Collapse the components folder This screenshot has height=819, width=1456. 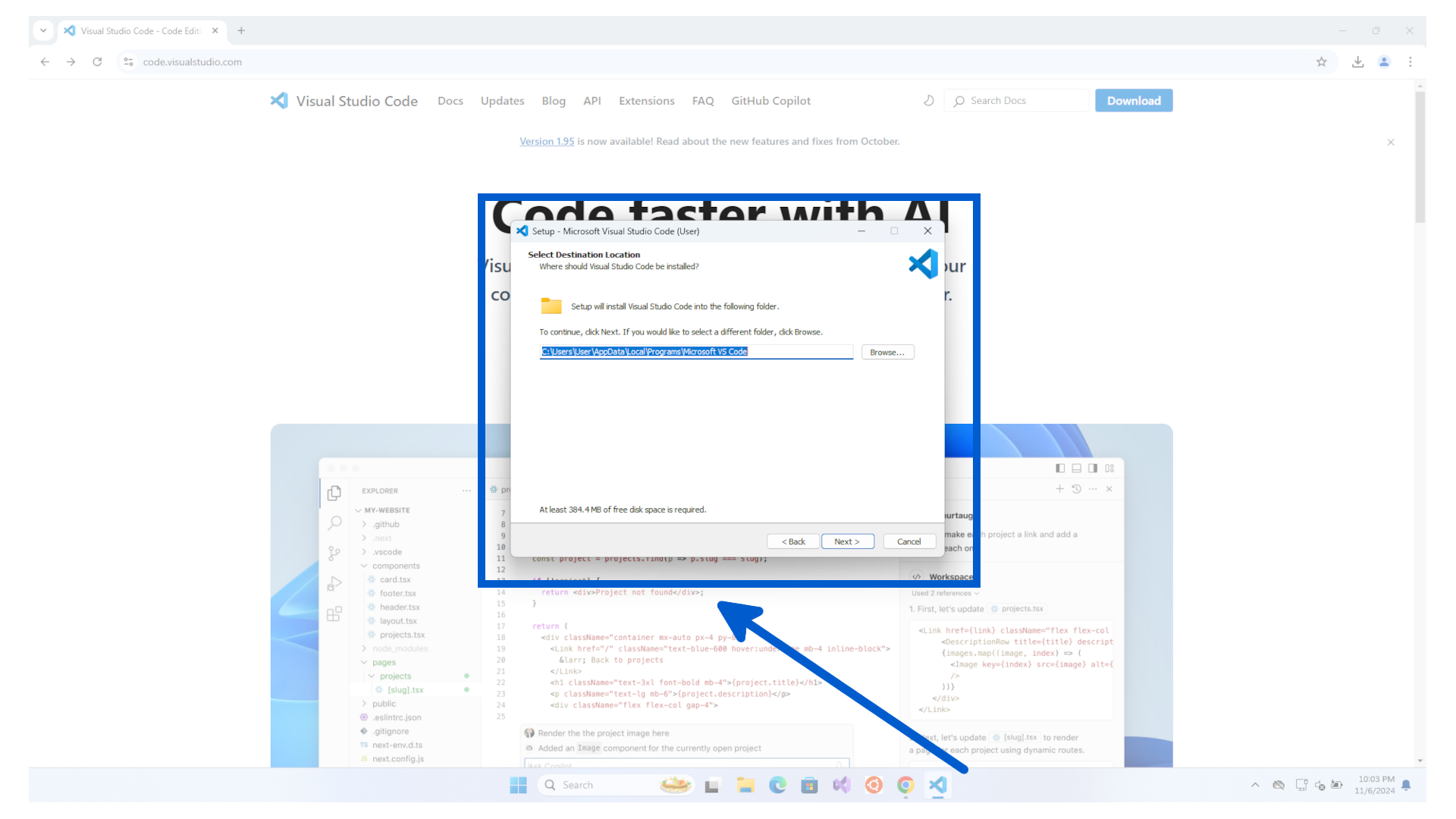click(x=396, y=565)
